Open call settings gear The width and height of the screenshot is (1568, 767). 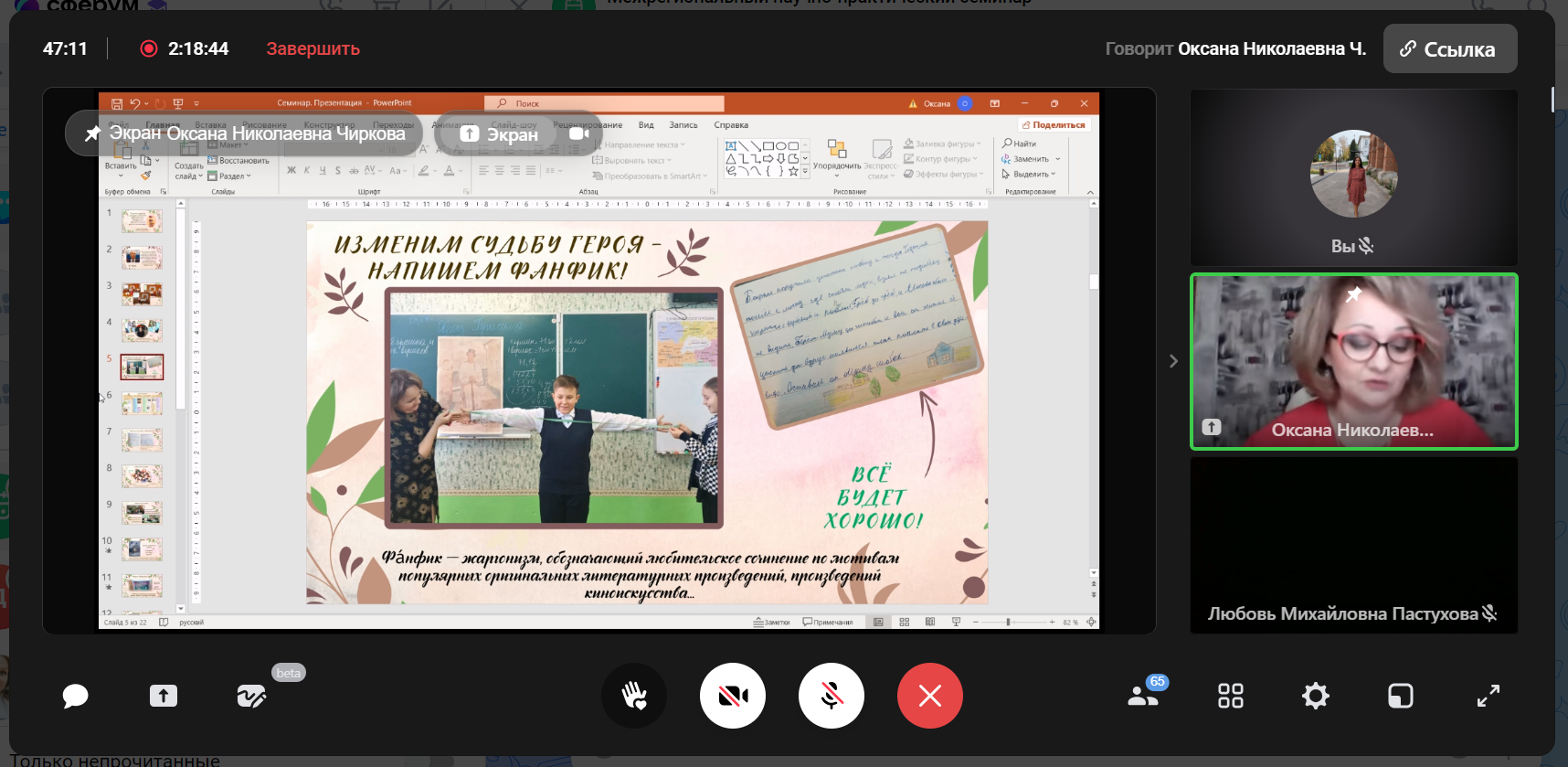point(1316,697)
